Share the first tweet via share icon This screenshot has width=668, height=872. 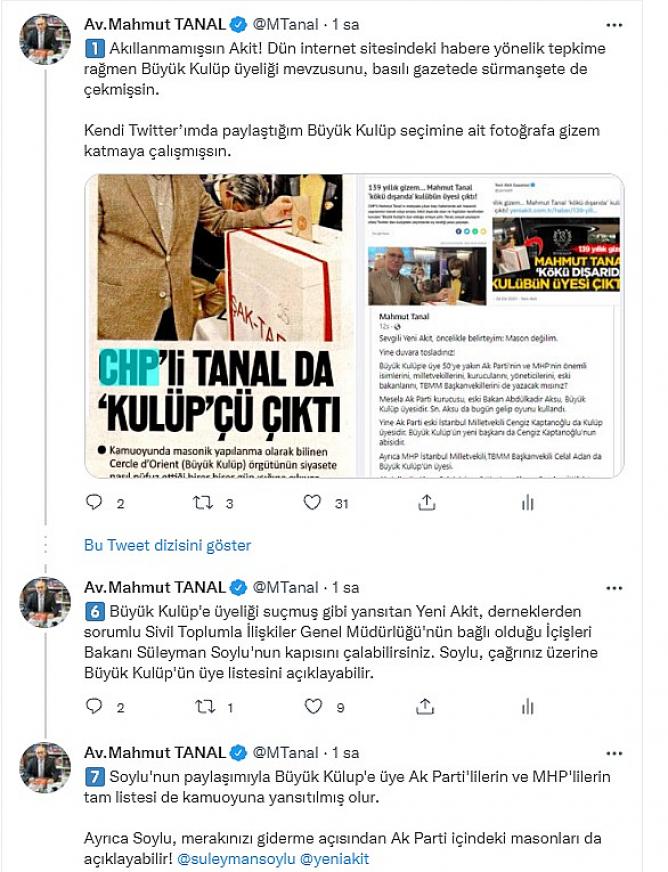pos(426,502)
